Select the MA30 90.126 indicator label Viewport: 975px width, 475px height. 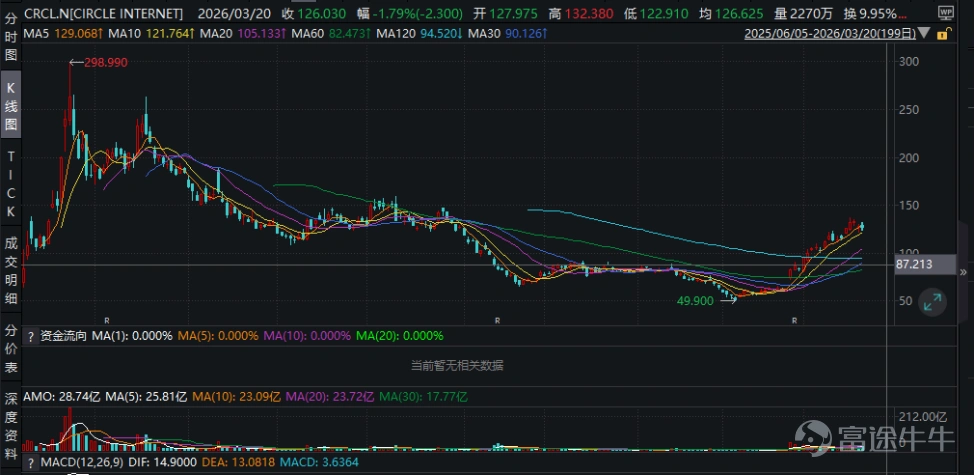[x=507, y=34]
